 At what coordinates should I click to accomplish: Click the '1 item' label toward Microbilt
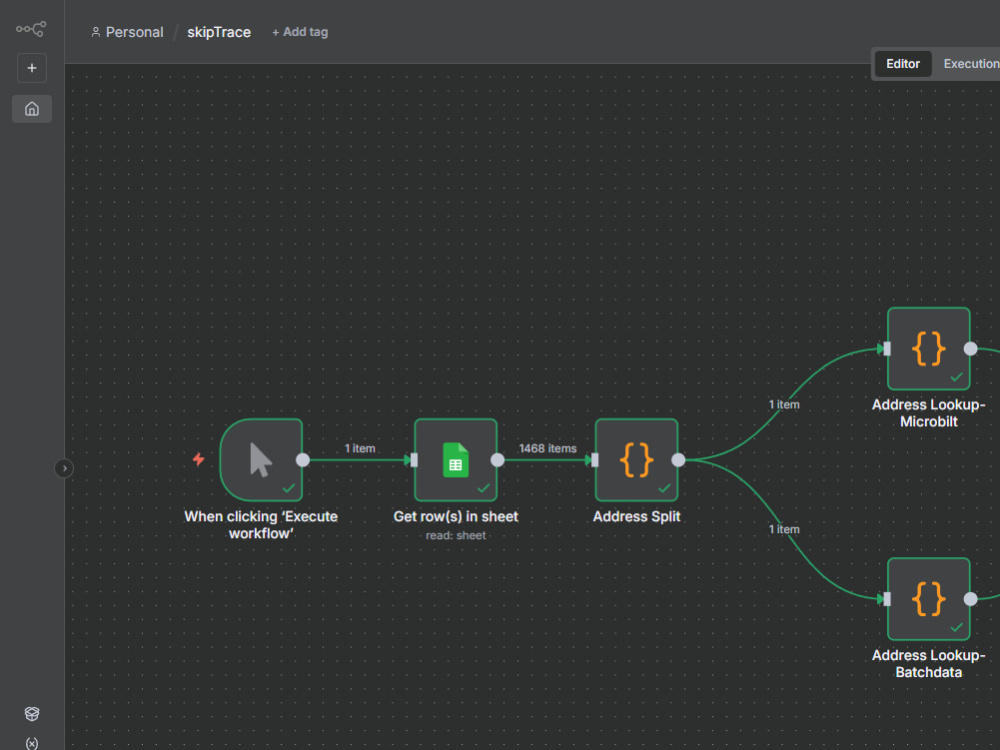pos(784,404)
